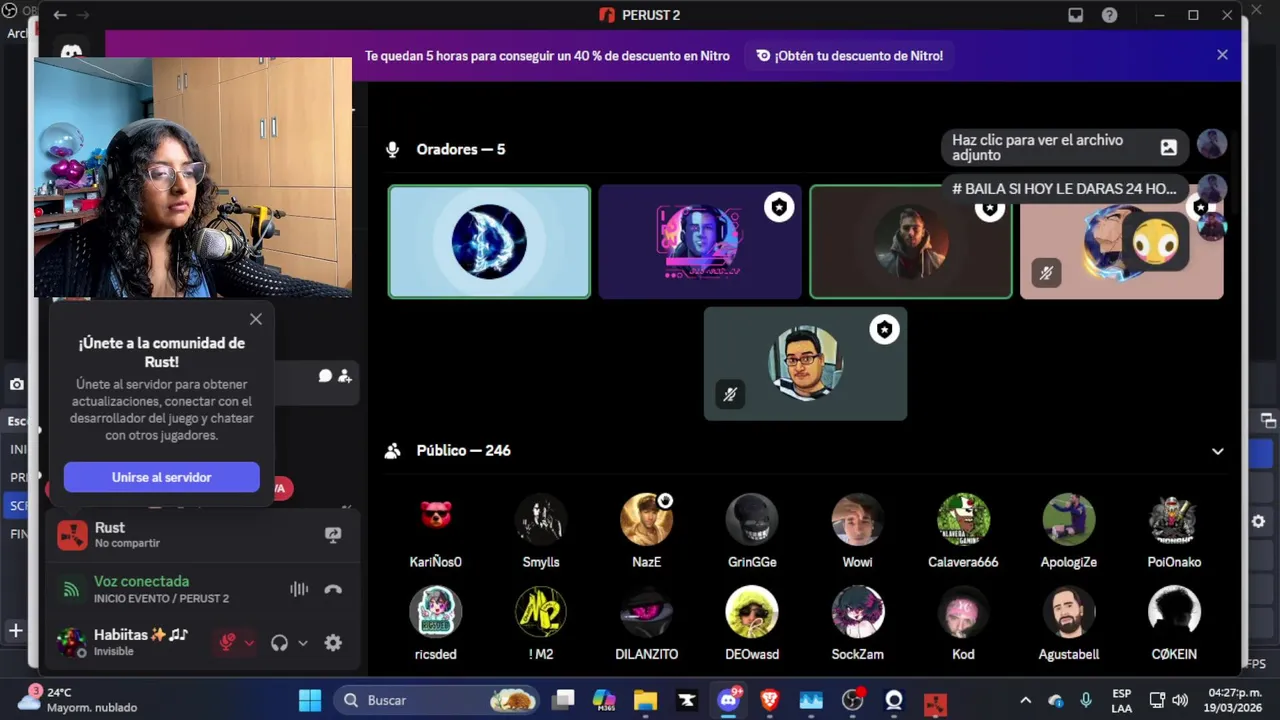The image size is (1280, 720).
Task: Open SockZam audience member profile
Action: tap(857, 624)
